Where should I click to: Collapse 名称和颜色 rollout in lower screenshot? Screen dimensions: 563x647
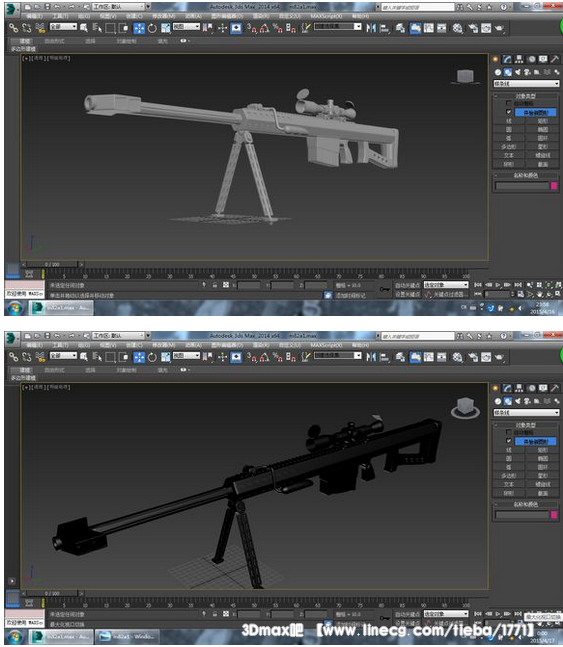526,504
